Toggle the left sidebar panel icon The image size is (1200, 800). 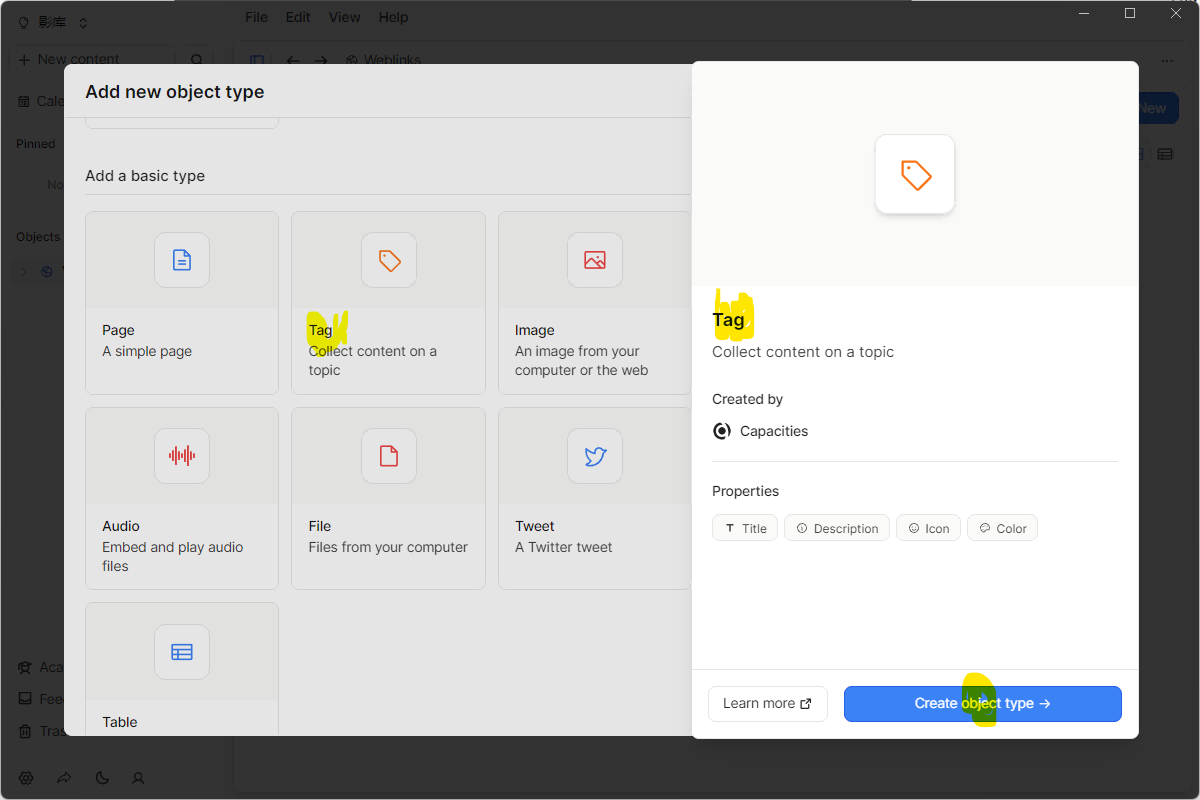(x=257, y=60)
